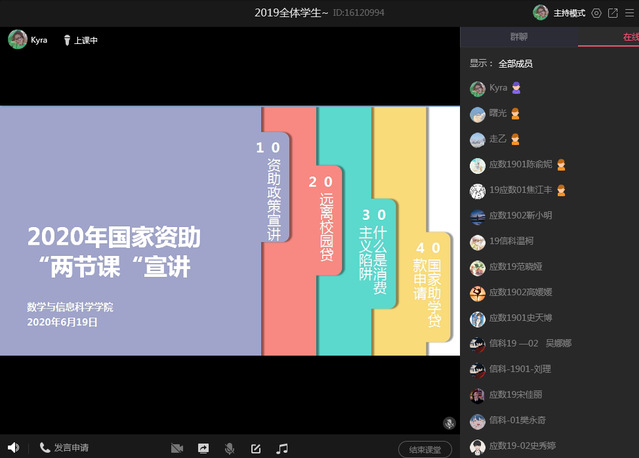Click the speaker volume icon

[x=13, y=447]
